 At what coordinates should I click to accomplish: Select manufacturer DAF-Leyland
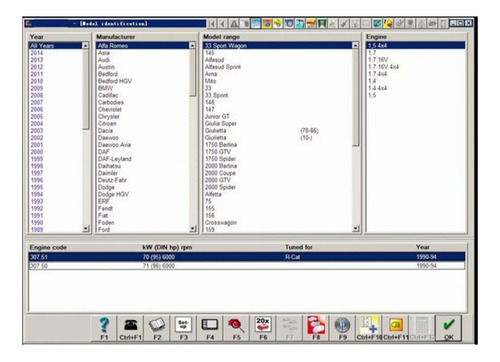143,159
